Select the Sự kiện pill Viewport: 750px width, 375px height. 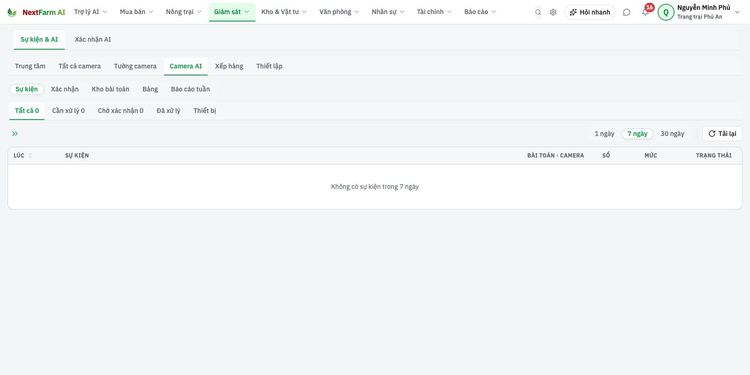(27, 89)
